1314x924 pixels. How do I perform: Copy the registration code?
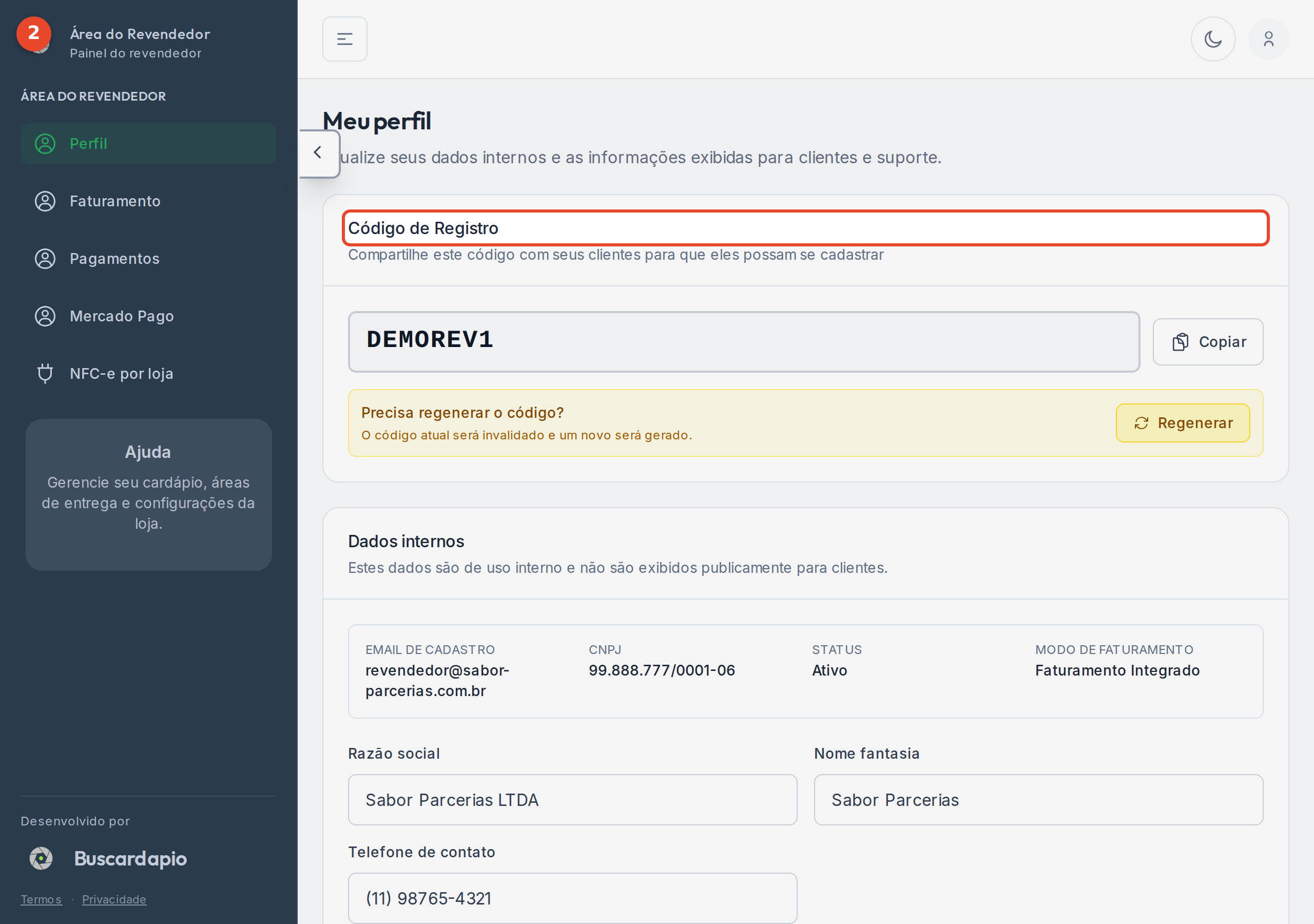tap(1208, 342)
